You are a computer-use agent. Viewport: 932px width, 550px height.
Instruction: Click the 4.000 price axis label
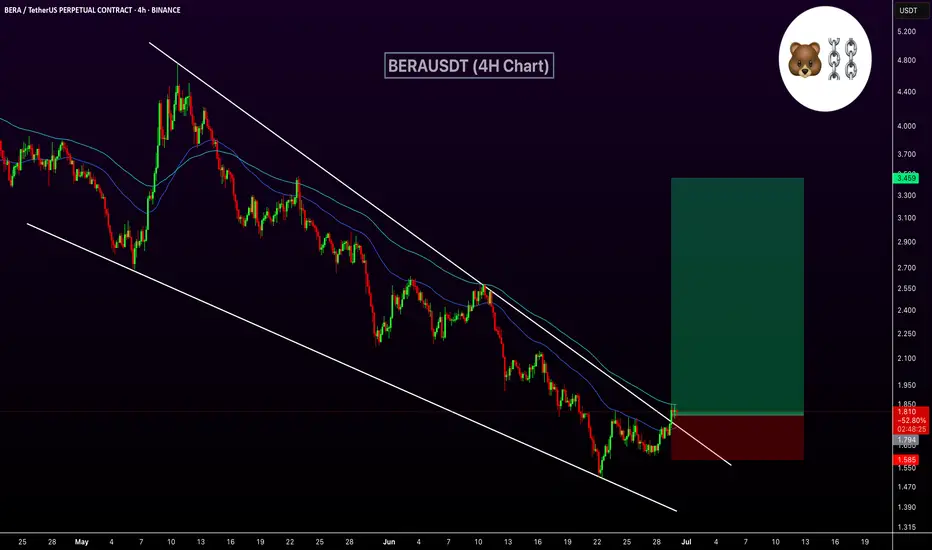point(906,126)
